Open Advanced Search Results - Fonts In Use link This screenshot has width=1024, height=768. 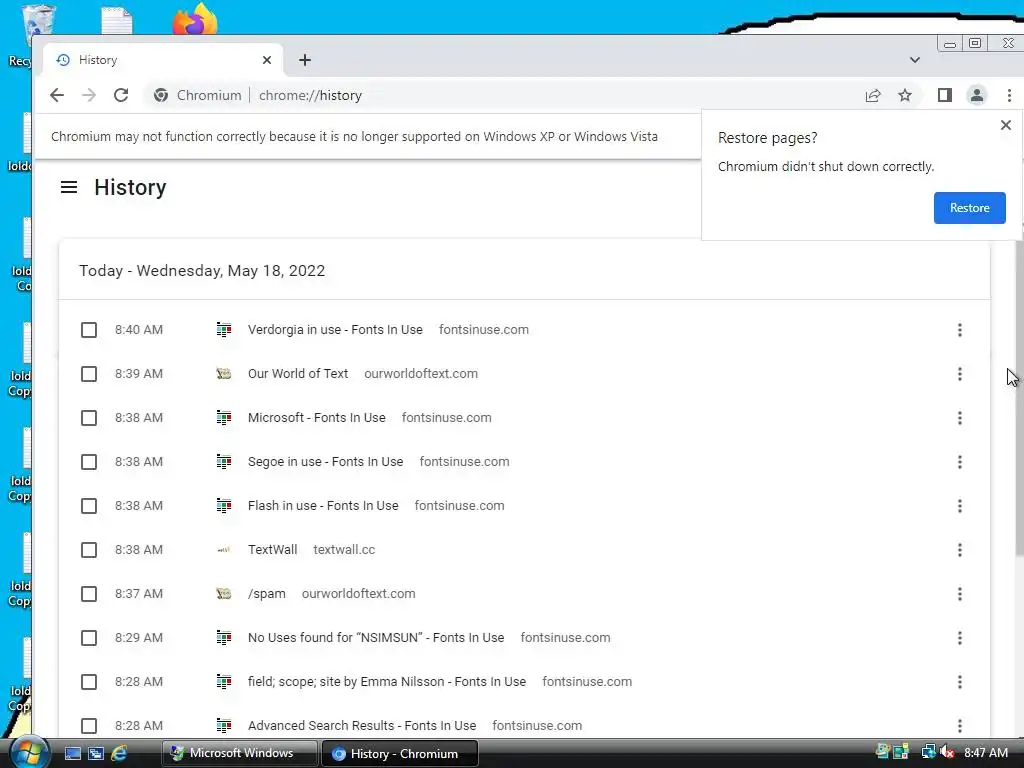[x=362, y=726]
